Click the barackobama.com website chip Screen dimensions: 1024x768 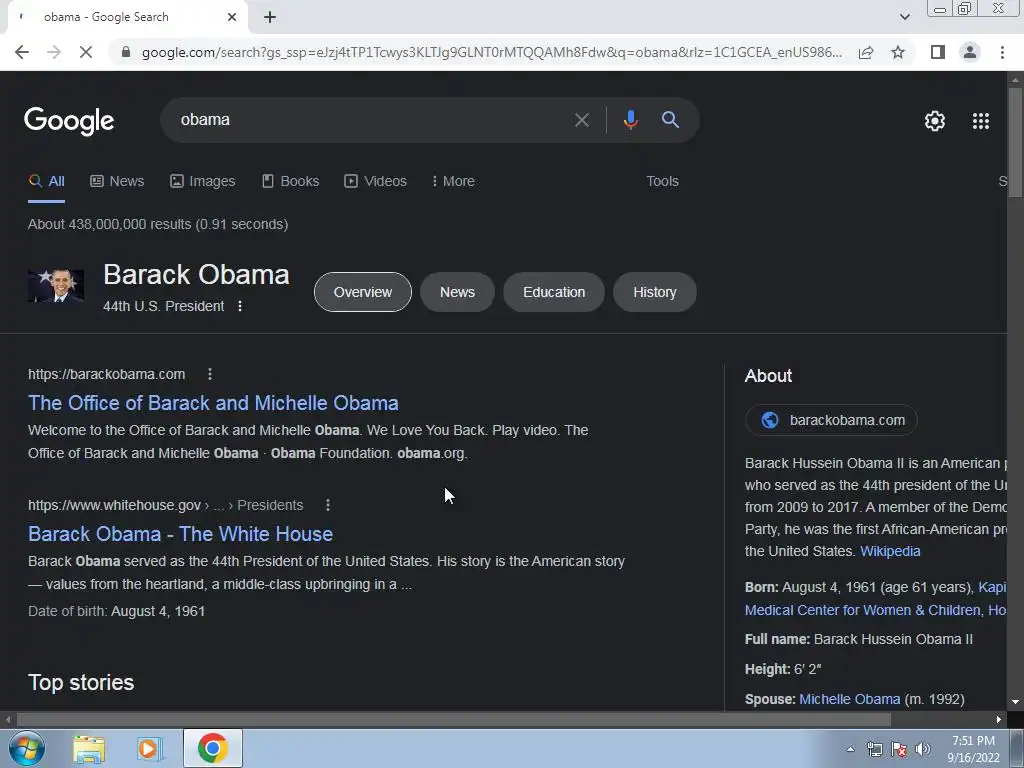[x=831, y=420]
